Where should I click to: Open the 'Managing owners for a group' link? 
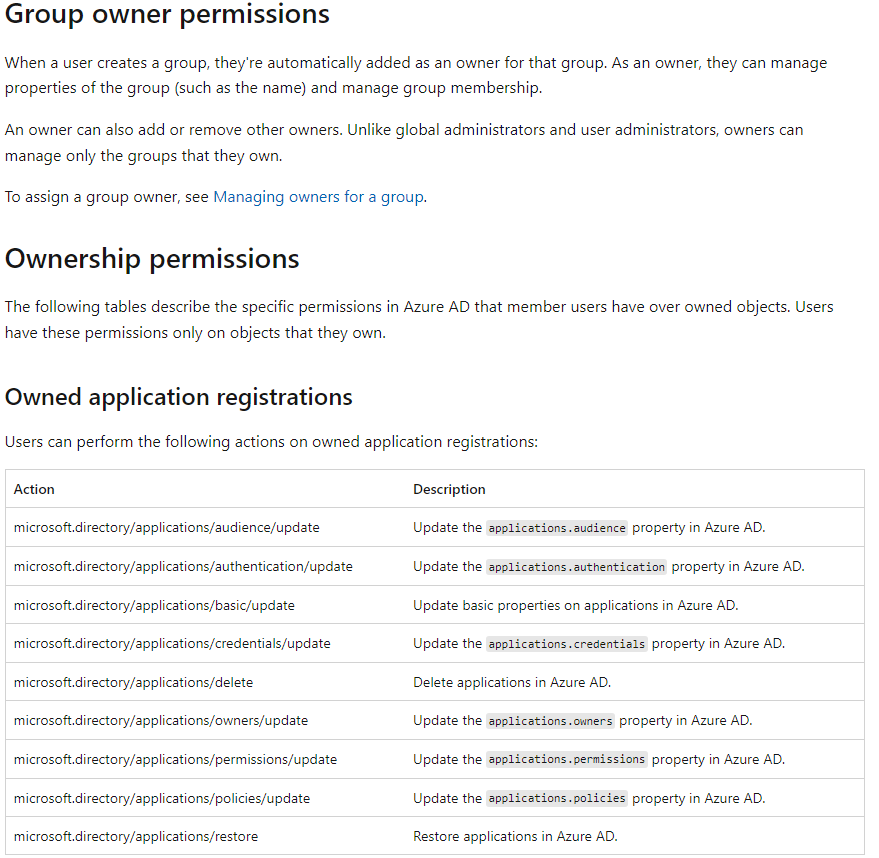click(x=318, y=197)
